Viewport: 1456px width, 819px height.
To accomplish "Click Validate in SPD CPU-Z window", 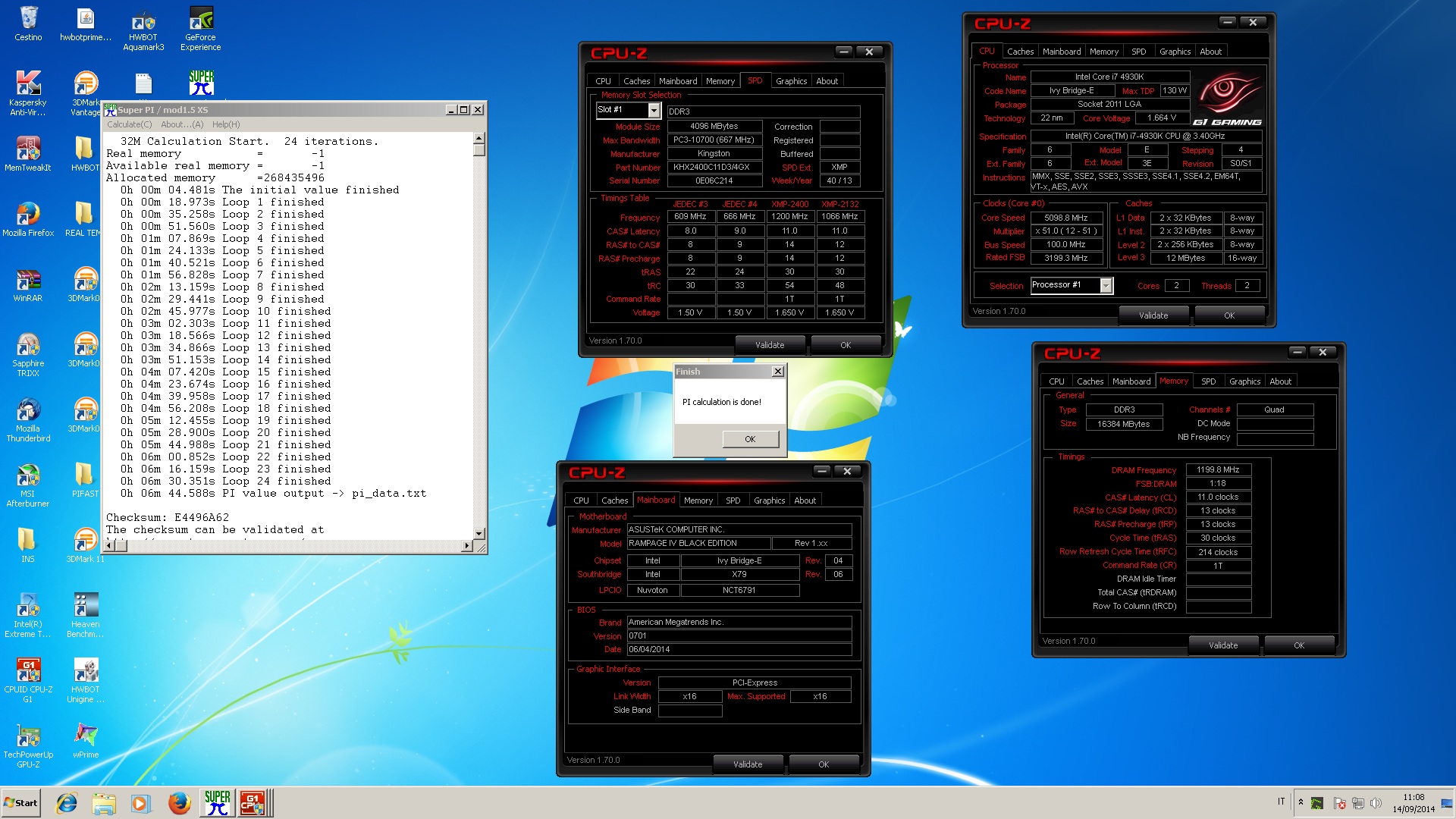I will [770, 345].
